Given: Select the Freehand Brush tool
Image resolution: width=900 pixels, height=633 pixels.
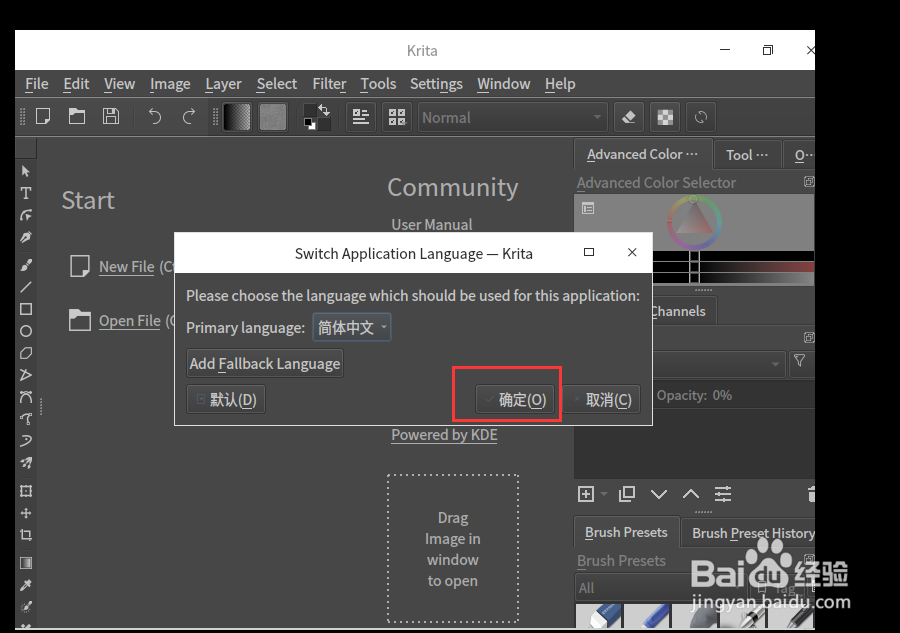Looking at the screenshot, I should point(26,265).
